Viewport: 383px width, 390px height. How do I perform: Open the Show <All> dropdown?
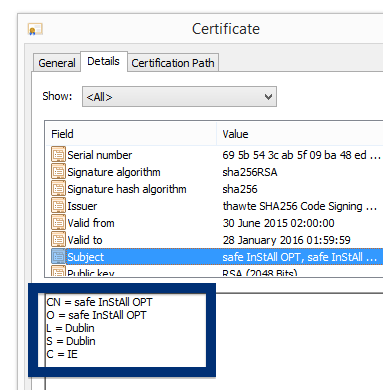[179, 97]
